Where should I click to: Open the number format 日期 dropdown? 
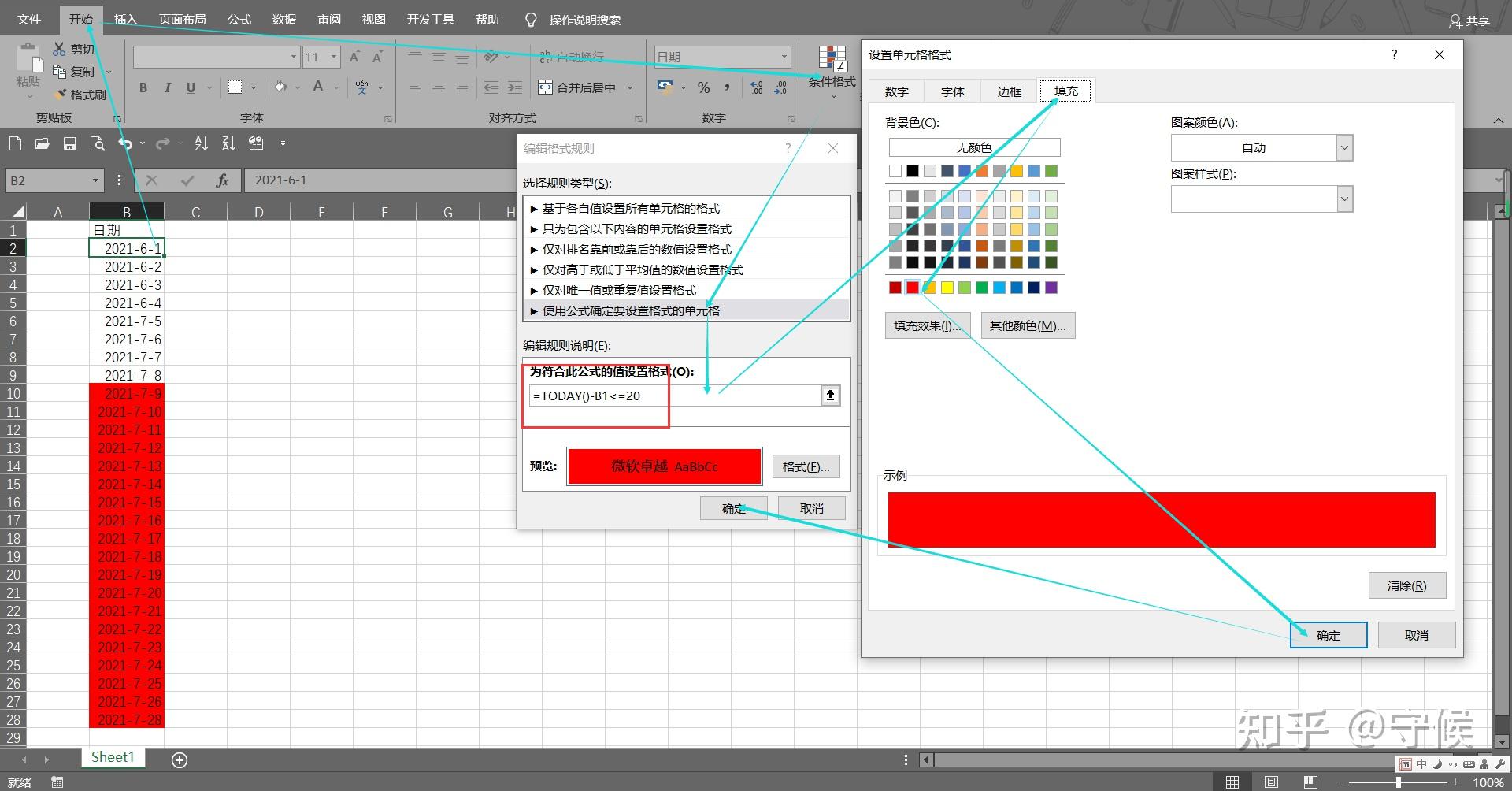(x=784, y=57)
